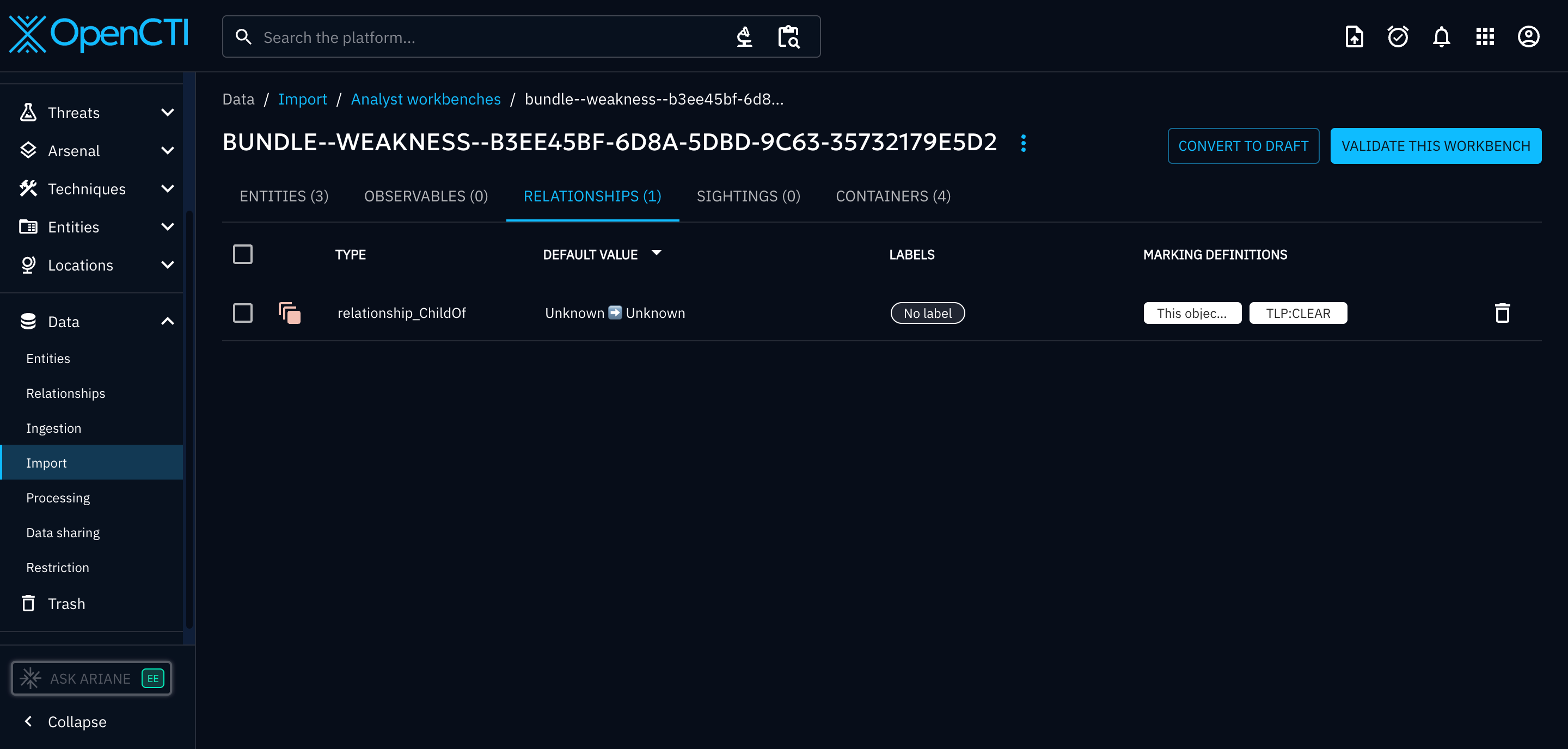
Task: Follow the Analyst workbenches breadcrumb link
Action: [425, 99]
